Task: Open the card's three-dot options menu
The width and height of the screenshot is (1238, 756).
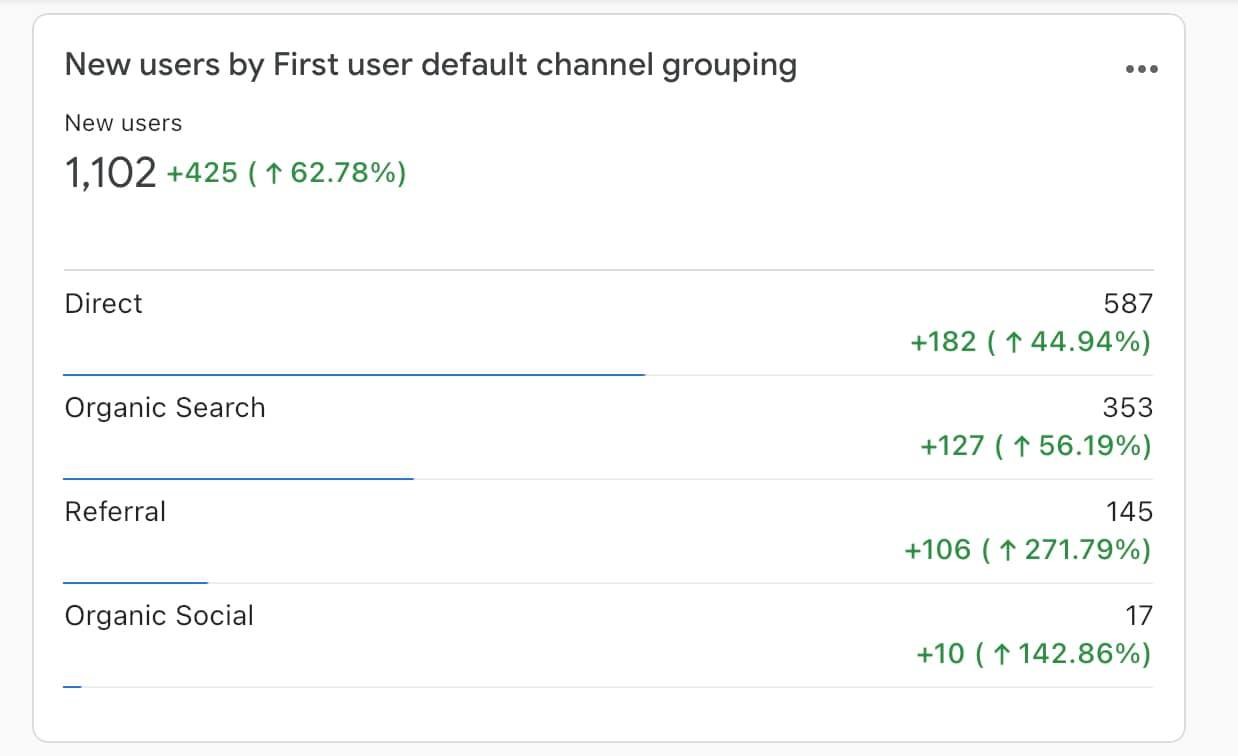Action: 1141,69
